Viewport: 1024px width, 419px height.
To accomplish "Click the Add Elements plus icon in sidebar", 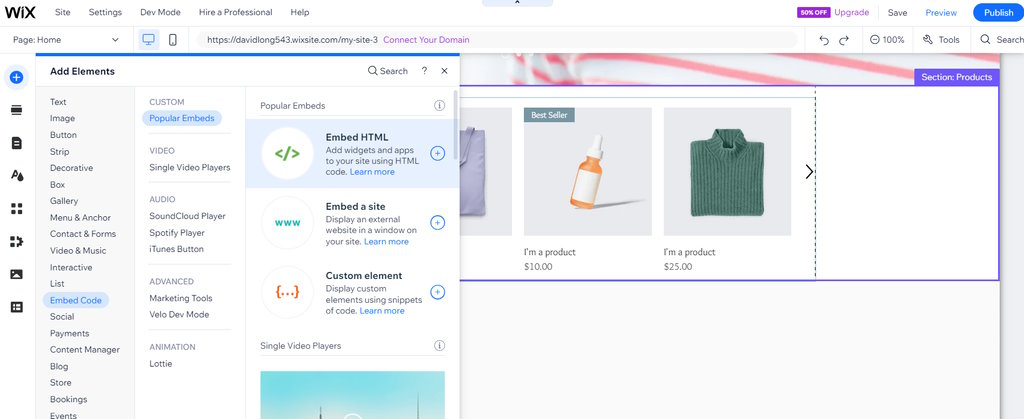I will click(16, 77).
